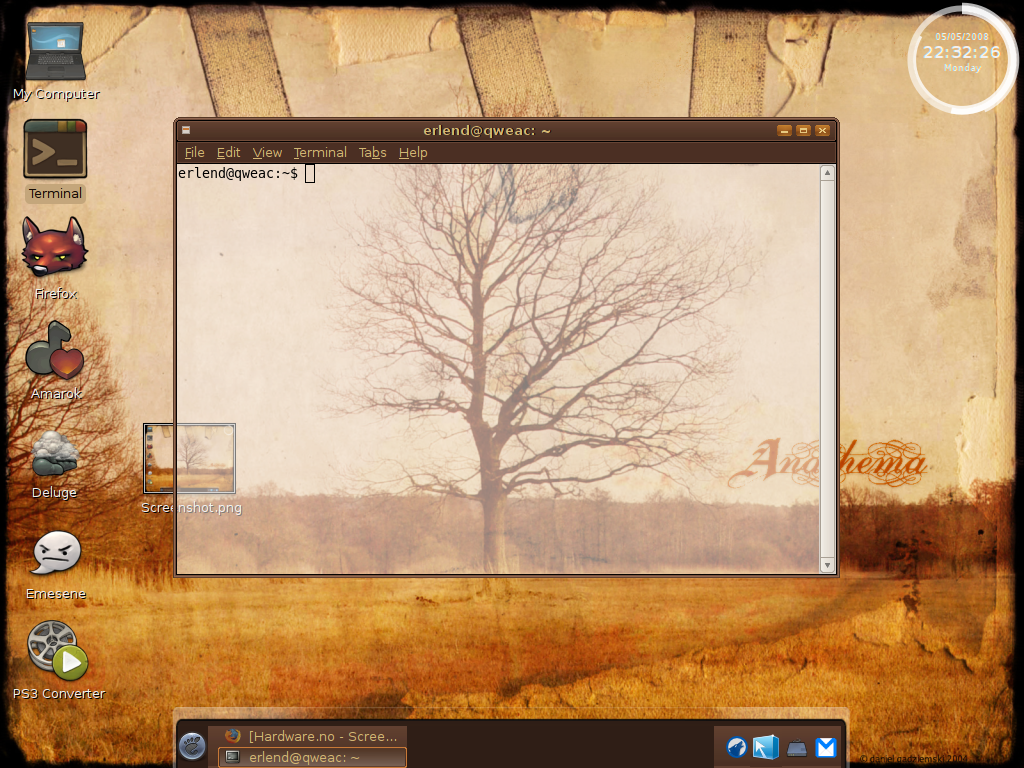Open the Help menu in terminal
Viewport: 1024px width, 768px height.
tap(413, 153)
